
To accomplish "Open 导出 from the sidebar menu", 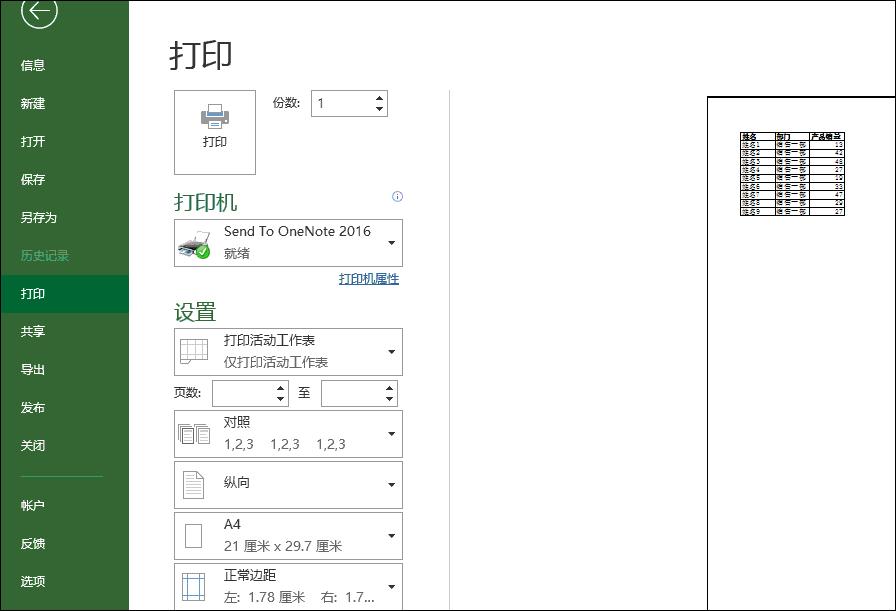I will click(33, 369).
